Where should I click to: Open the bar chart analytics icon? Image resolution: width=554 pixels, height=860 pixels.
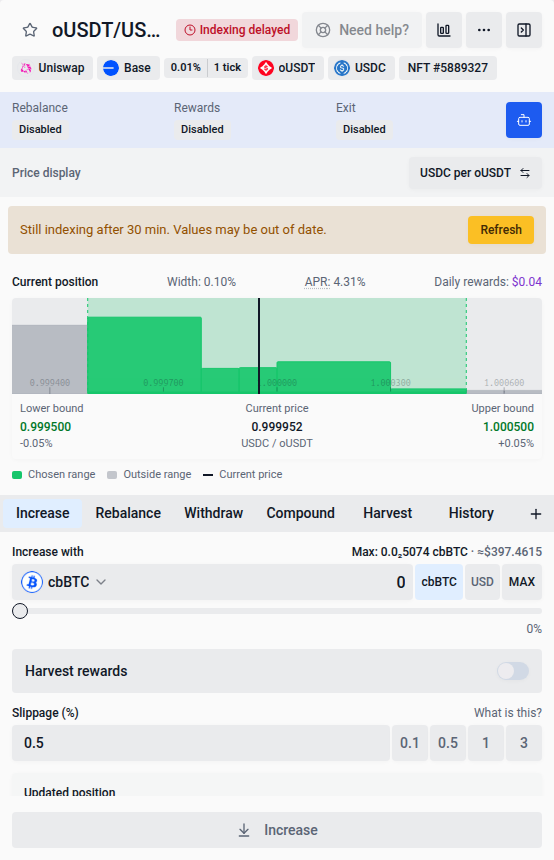point(444,30)
